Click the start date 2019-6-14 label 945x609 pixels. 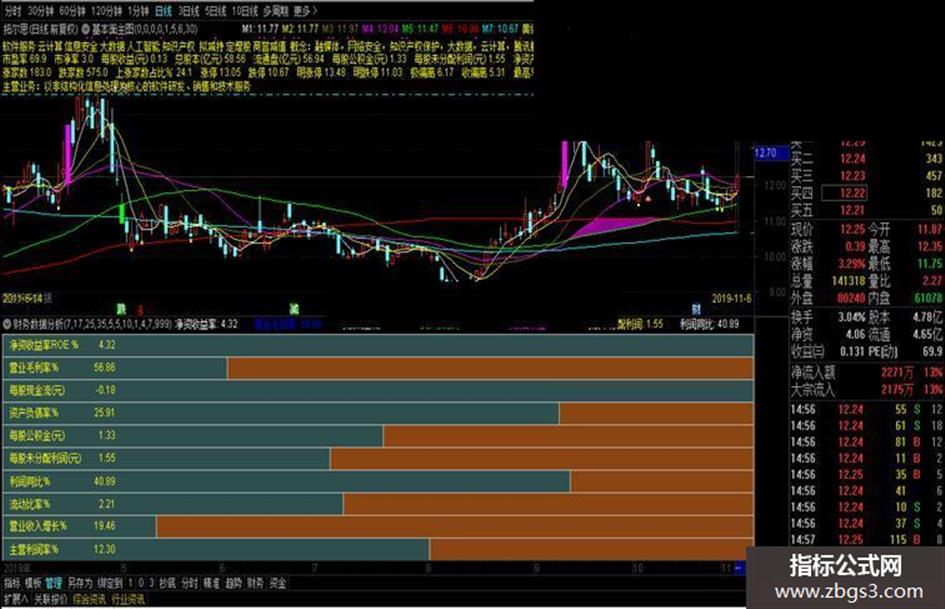pos(23,298)
